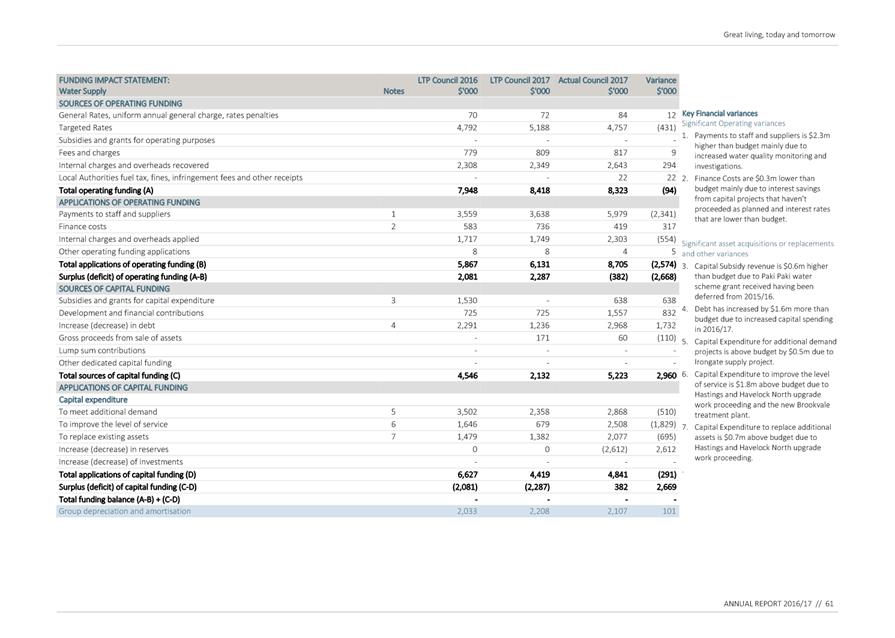This screenshot has height=638, width=895.
Task: Select 'Surplus (deficit) of operating funding (A-B)' label
Action: click(133, 277)
